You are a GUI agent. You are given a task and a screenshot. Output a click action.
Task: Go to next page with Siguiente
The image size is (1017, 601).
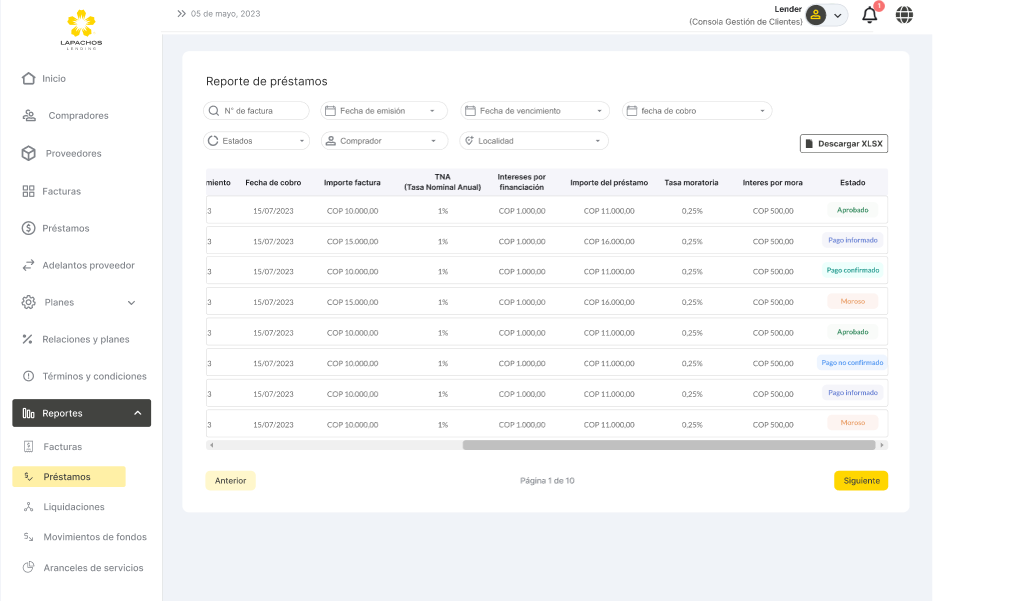[x=861, y=481]
